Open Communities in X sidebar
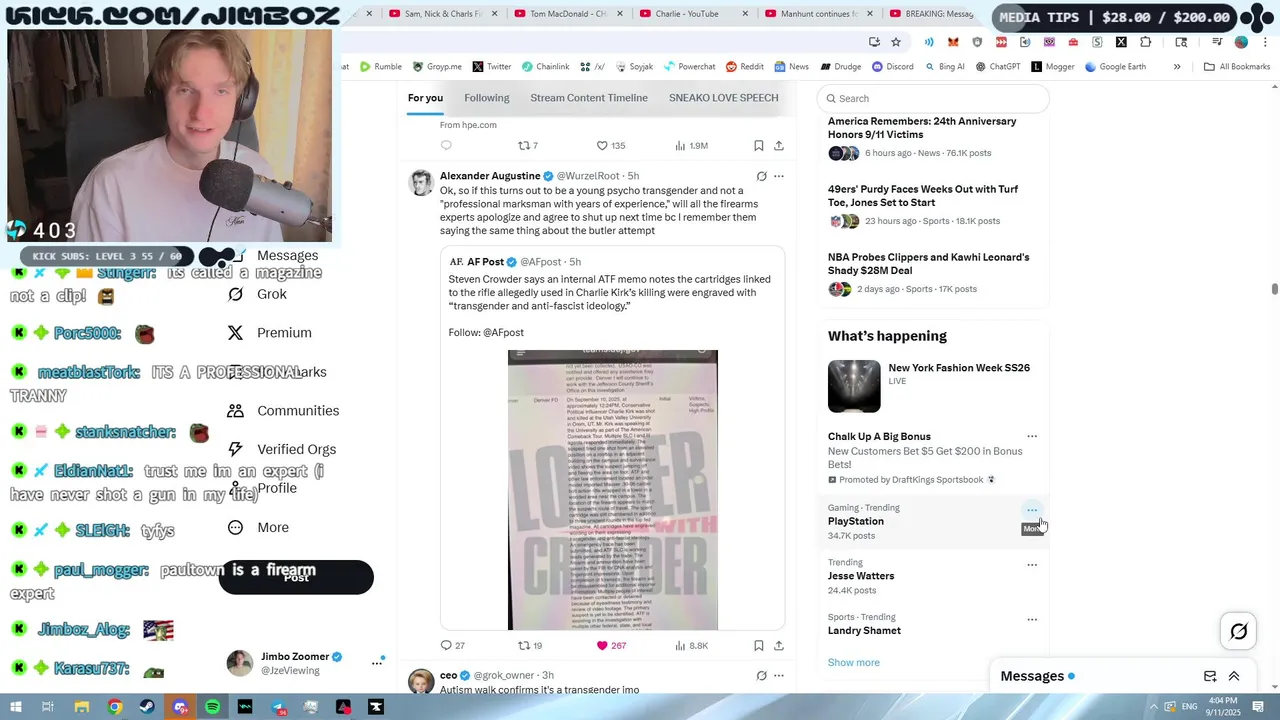The image size is (1280, 720). [x=283, y=411]
